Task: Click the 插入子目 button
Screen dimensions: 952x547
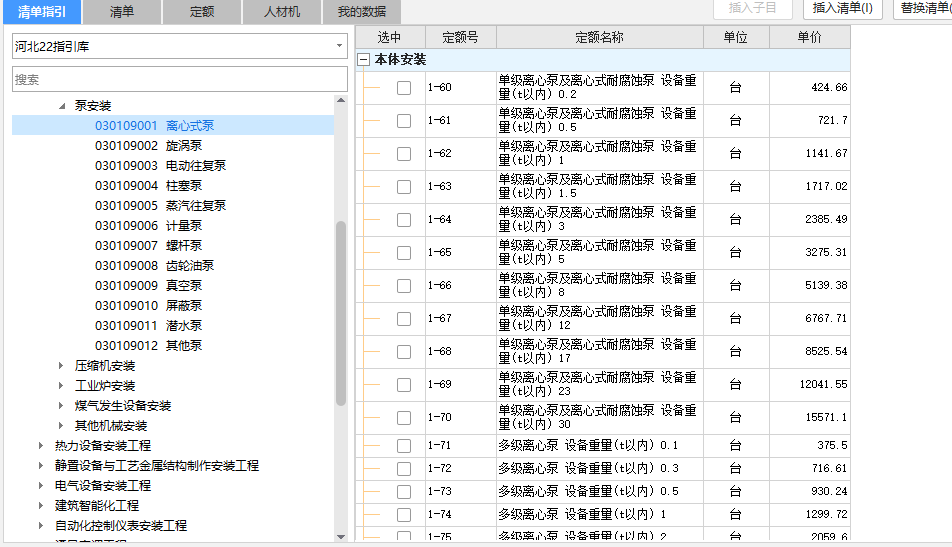Action: pos(752,8)
